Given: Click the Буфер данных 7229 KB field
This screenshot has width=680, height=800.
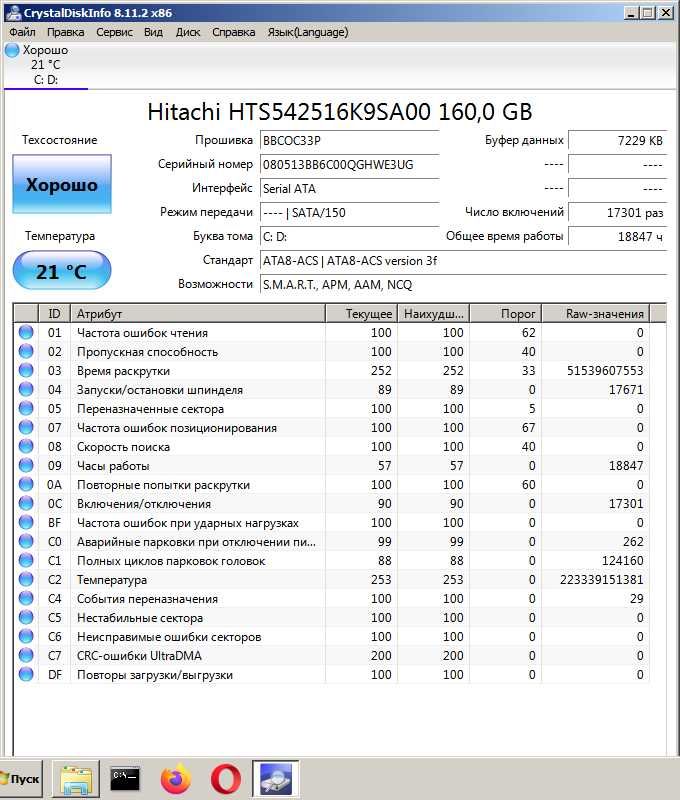Looking at the screenshot, I should (x=617, y=140).
